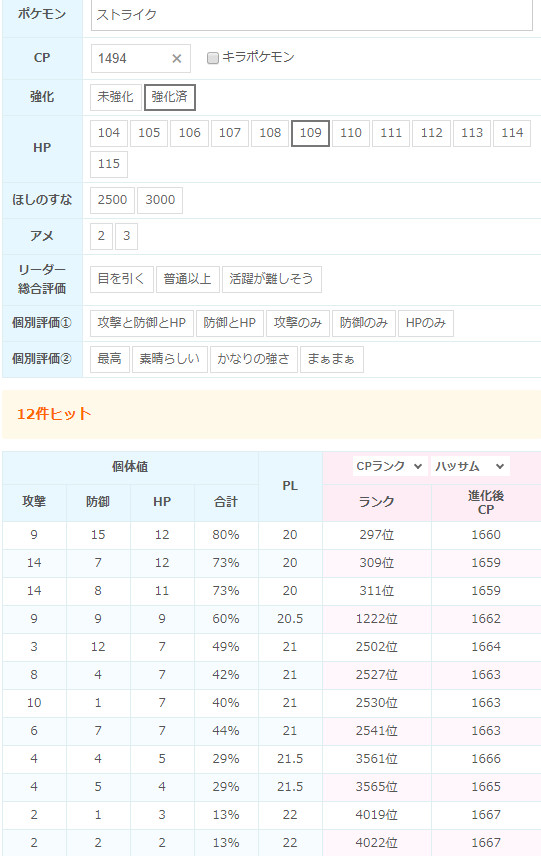
Task: Click the 4022位 rank cell
Action: (377, 843)
